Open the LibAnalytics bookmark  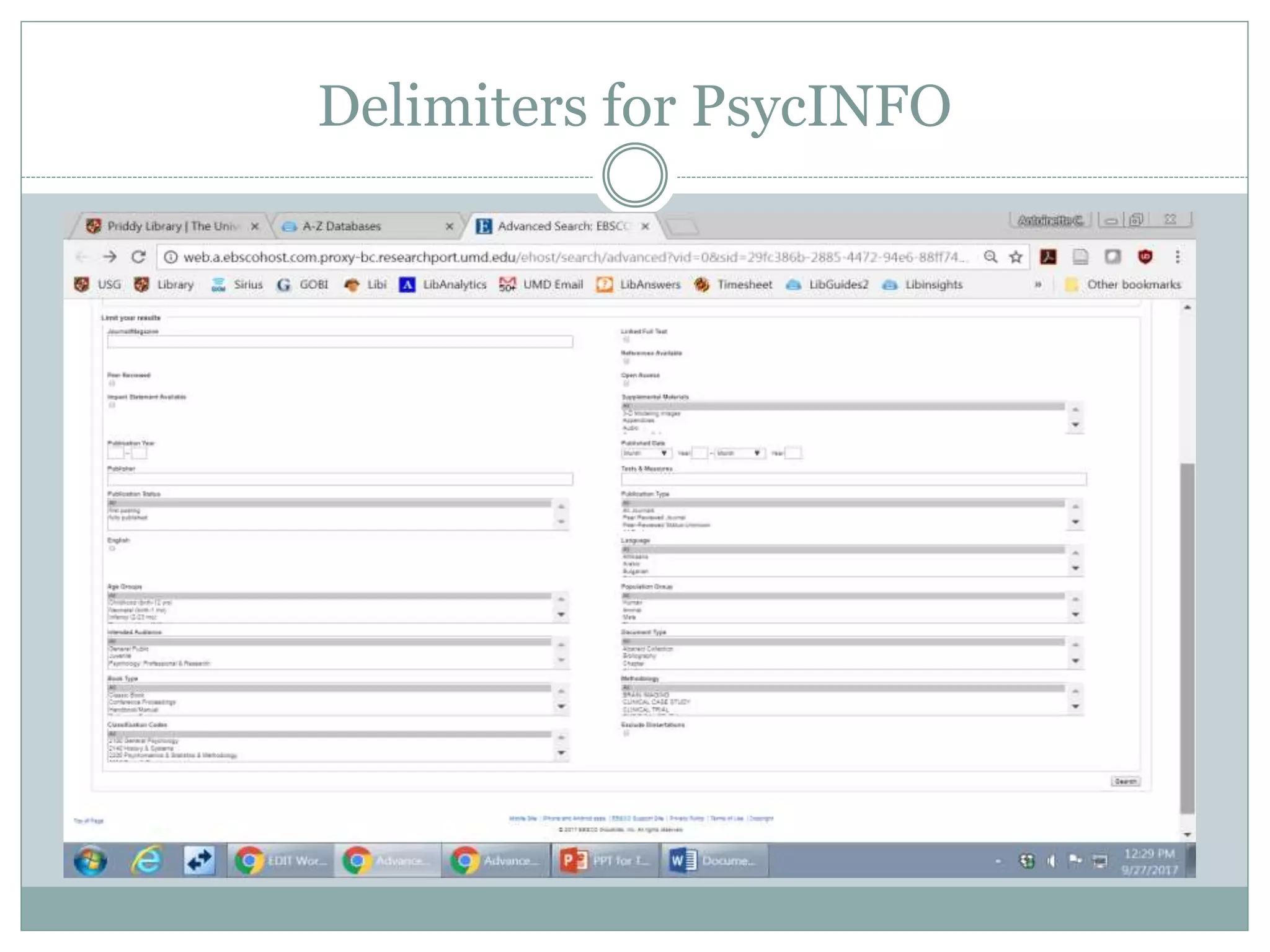pyautogui.click(x=443, y=284)
